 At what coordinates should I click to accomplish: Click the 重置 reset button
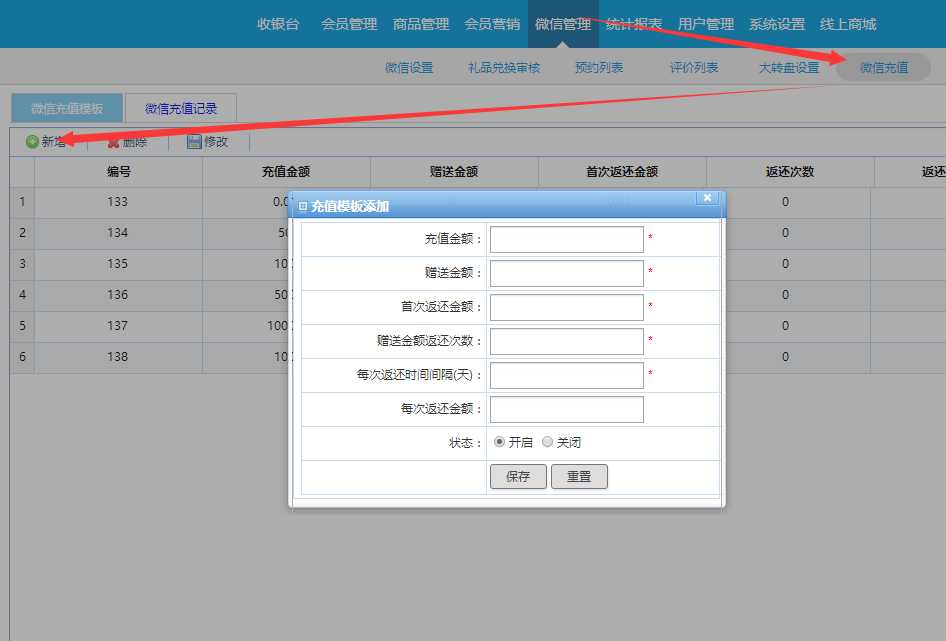[x=579, y=476]
